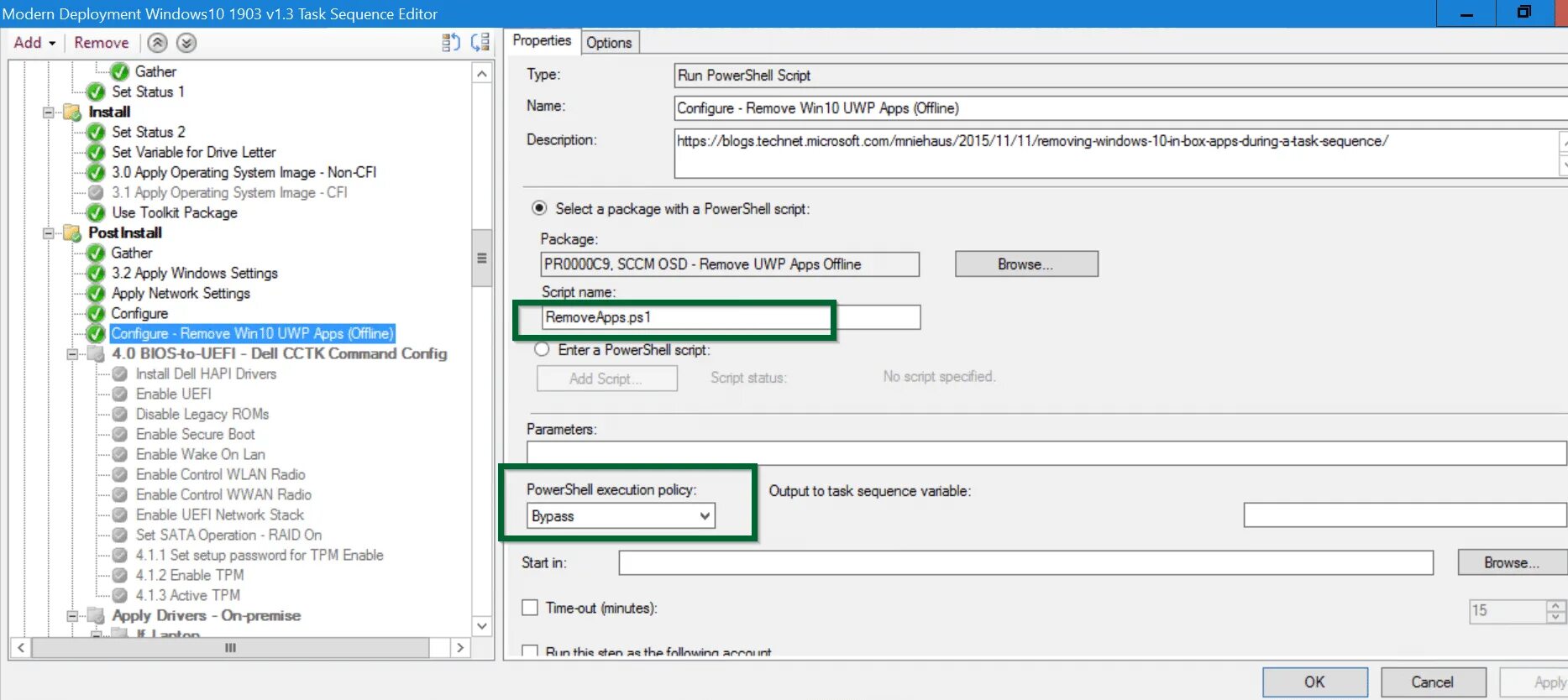This screenshot has width=1568, height=700.
Task: Switch to the Properties tab
Action: 542,40
